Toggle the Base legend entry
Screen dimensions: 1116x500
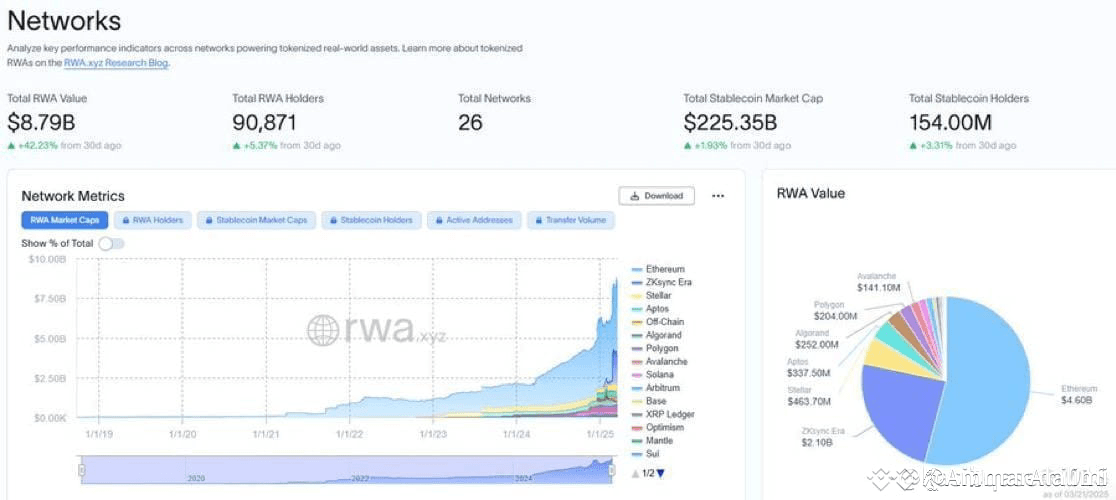(648, 401)
